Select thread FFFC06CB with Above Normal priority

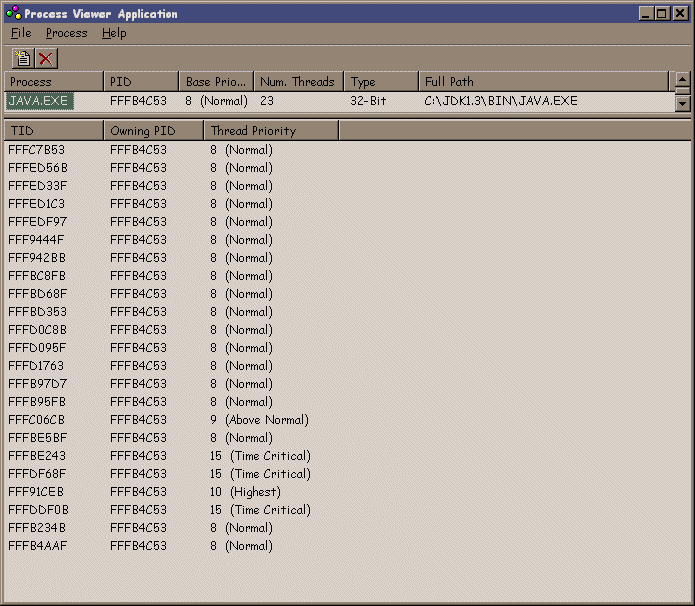37,420
